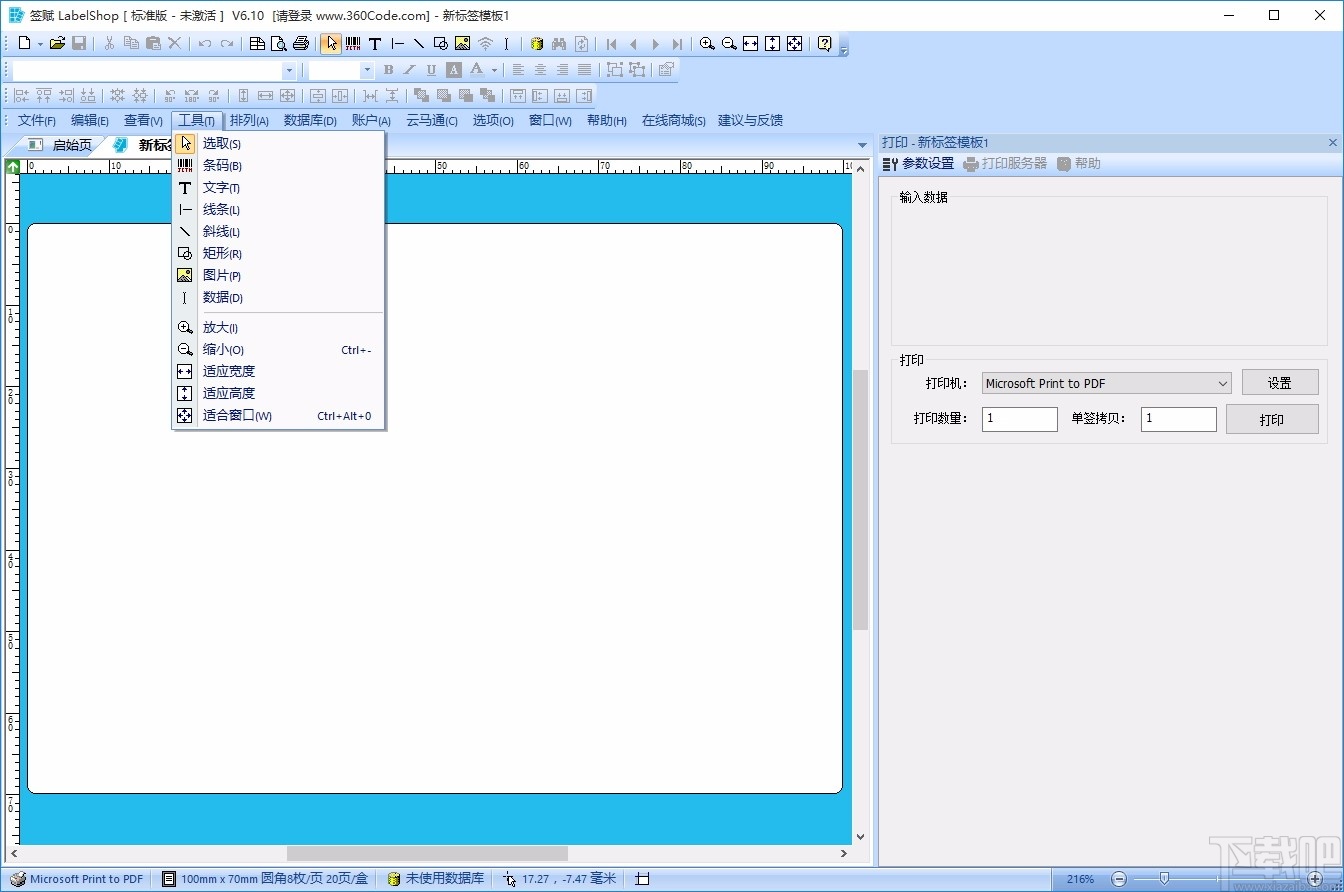Expand the new file dropdown arrow

(x=40, y=44)
